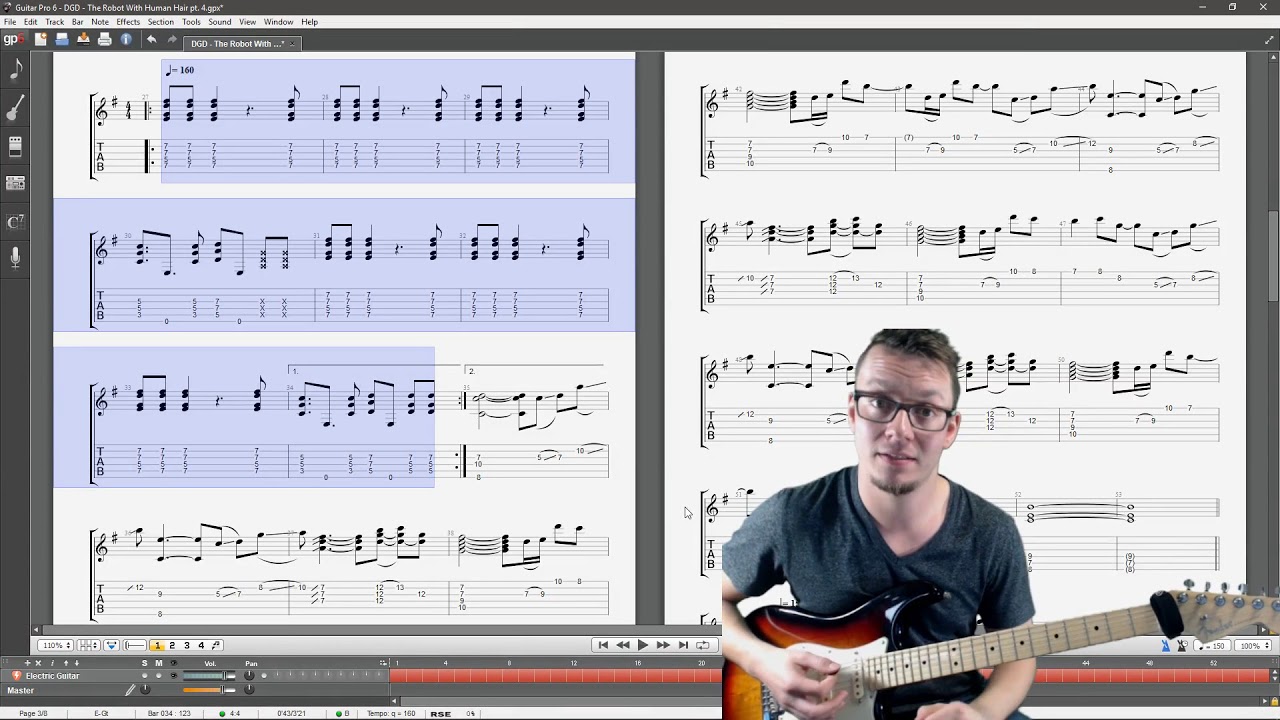This screenshot has width=1280, height=720.
Task: Add a track with plus icon
Action: [27, 662]
